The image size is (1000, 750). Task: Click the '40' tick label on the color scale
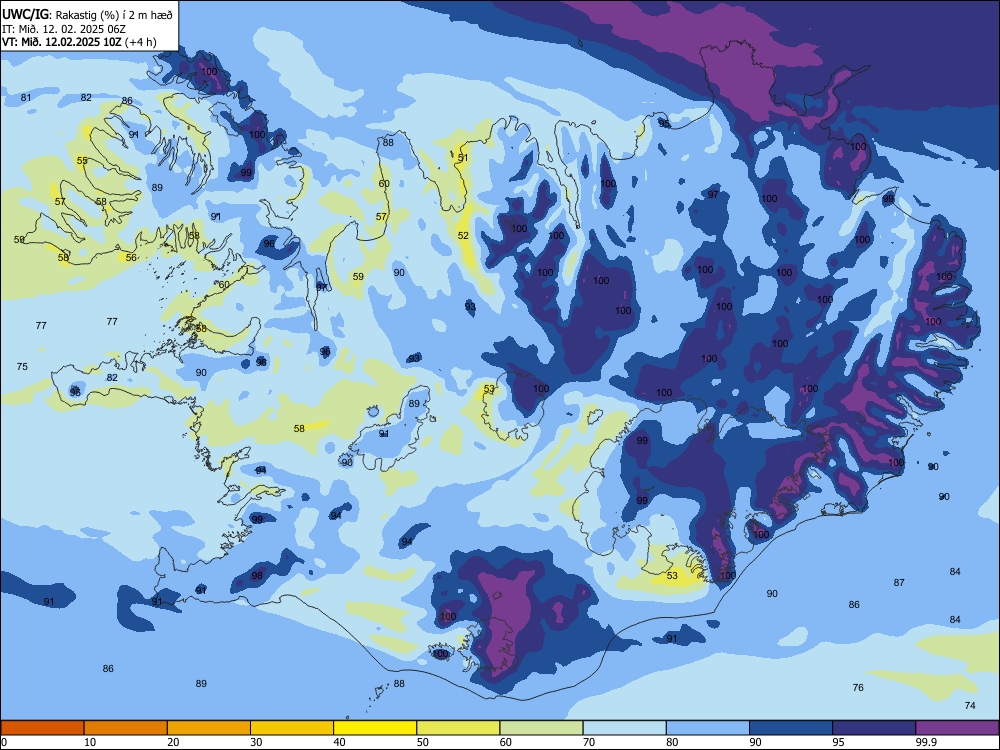pyautogui.click(x=339, y=742)
